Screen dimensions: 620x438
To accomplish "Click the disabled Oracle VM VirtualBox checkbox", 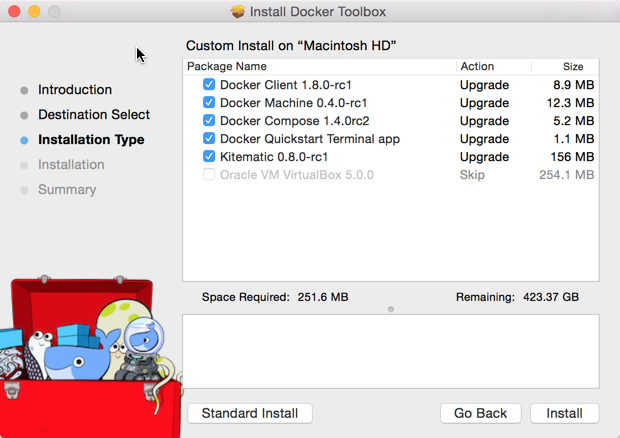I will point(209,175).
